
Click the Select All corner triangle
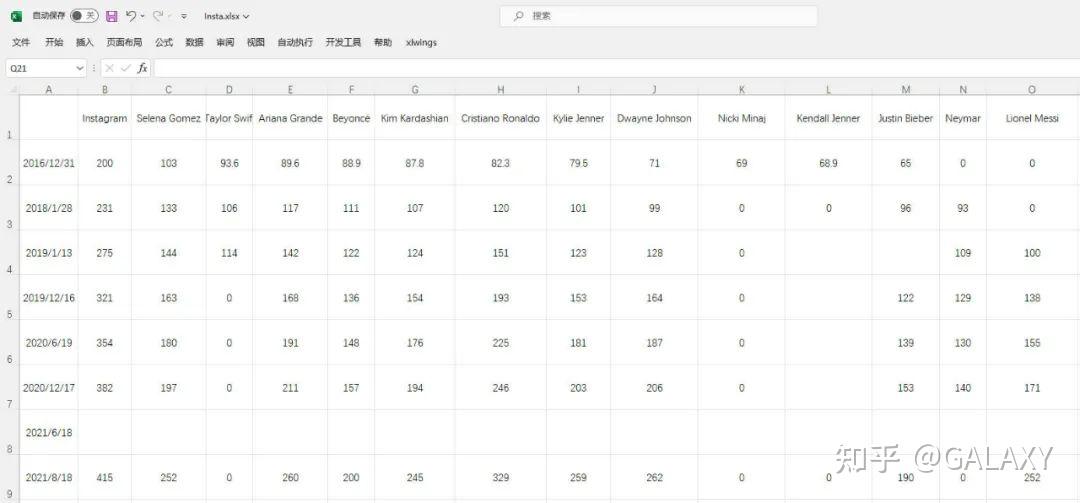coord(12,90)
